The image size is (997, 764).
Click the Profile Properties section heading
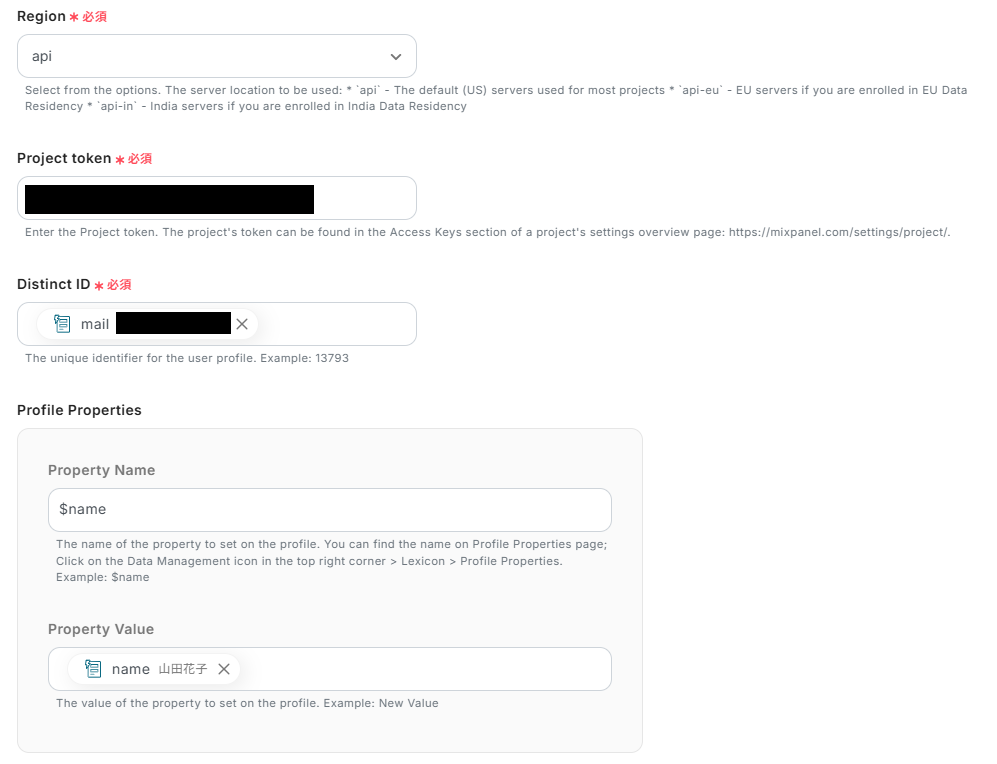(x=79, y=410)
